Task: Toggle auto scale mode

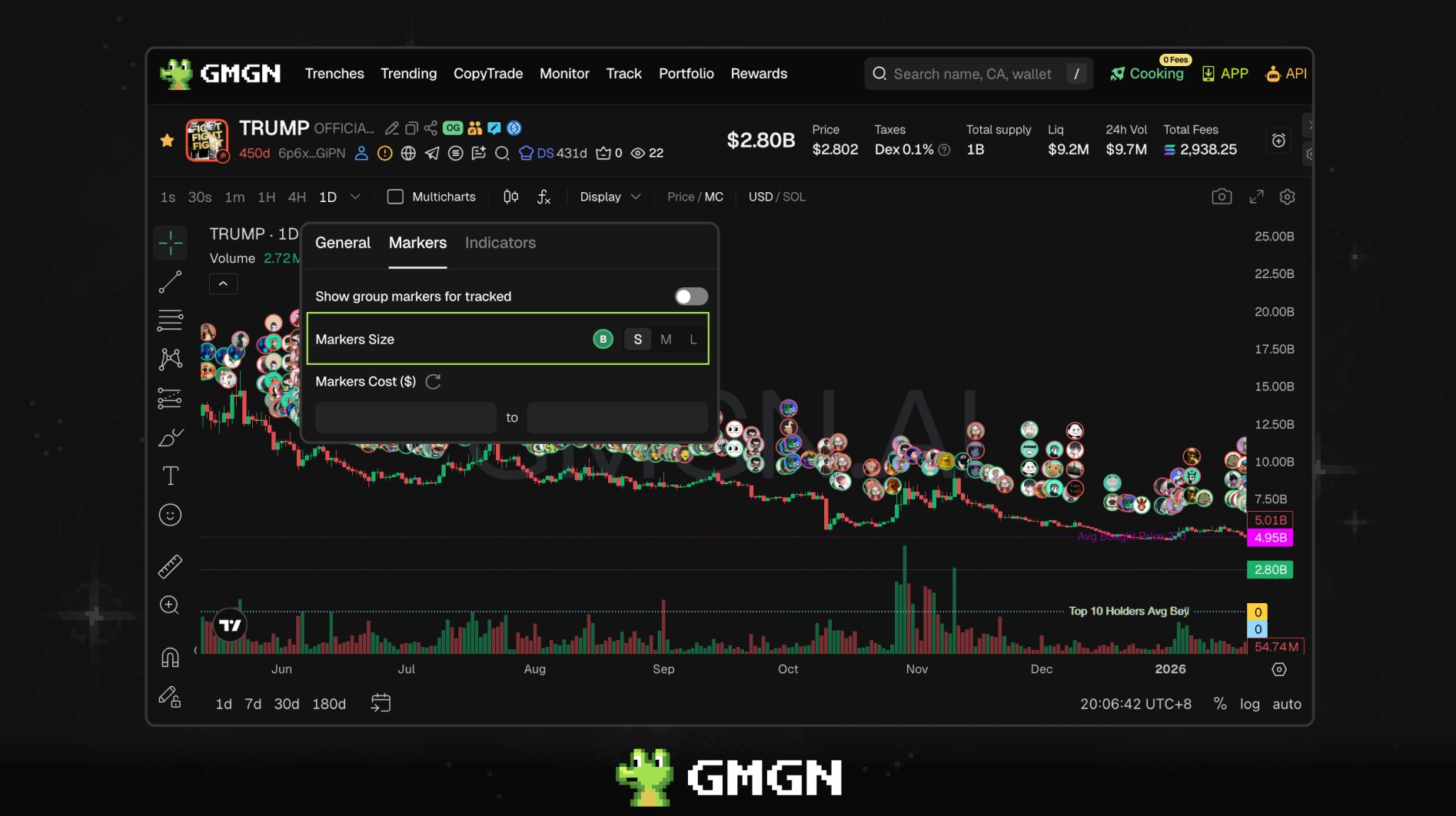Action: 1287,704
